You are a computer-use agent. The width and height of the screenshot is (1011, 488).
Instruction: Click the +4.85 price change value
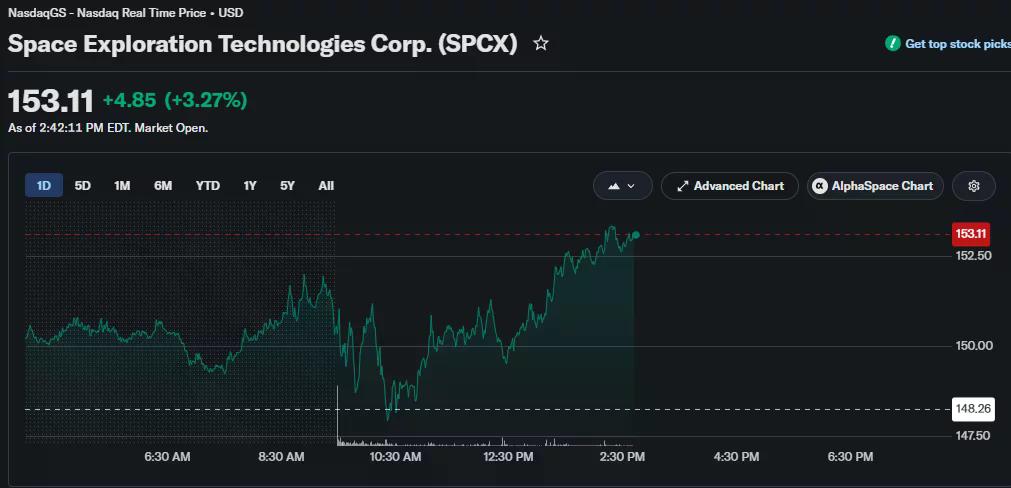[x=130, y=101]
